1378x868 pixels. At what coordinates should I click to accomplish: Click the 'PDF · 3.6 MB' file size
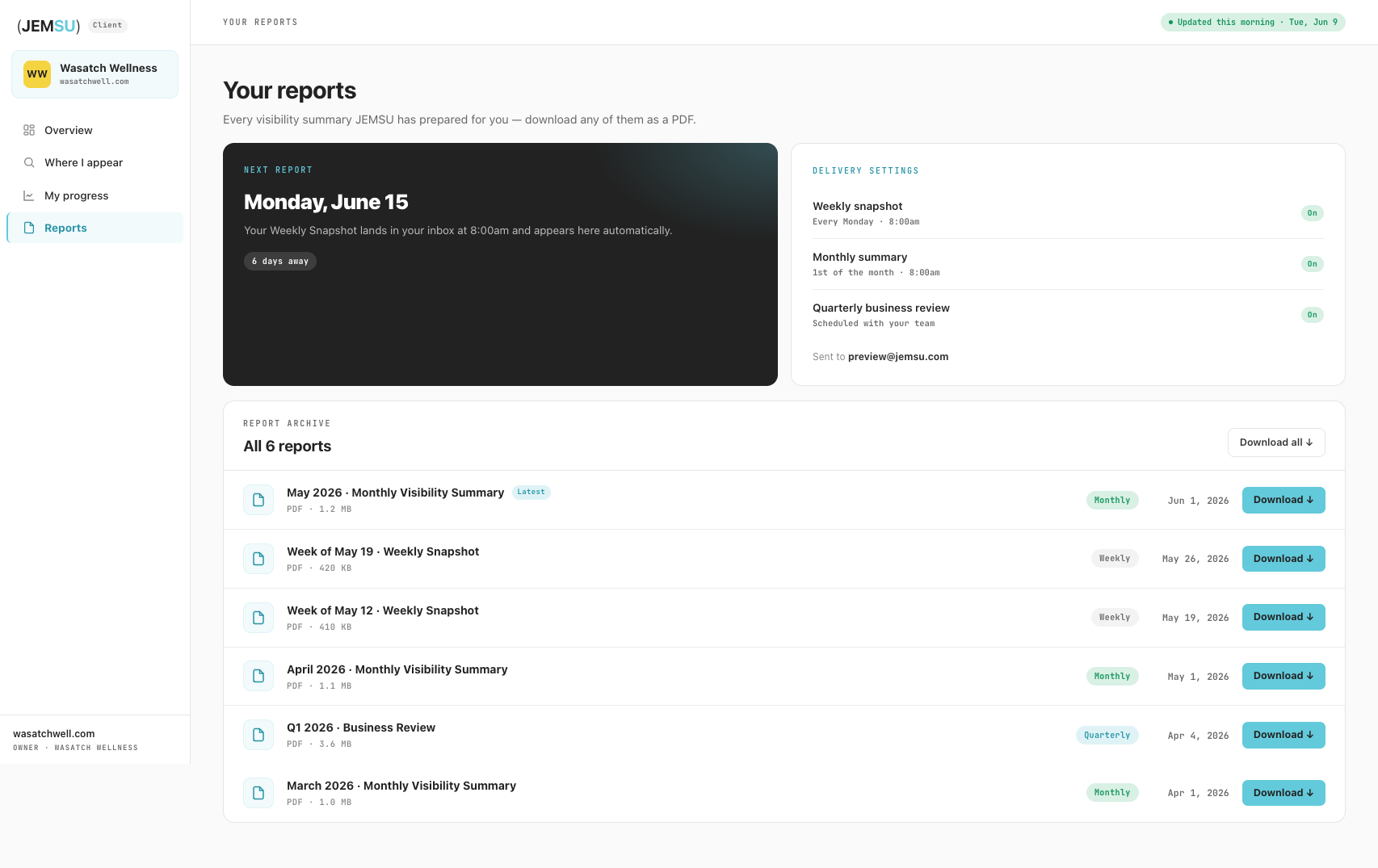tap(319, 744)
